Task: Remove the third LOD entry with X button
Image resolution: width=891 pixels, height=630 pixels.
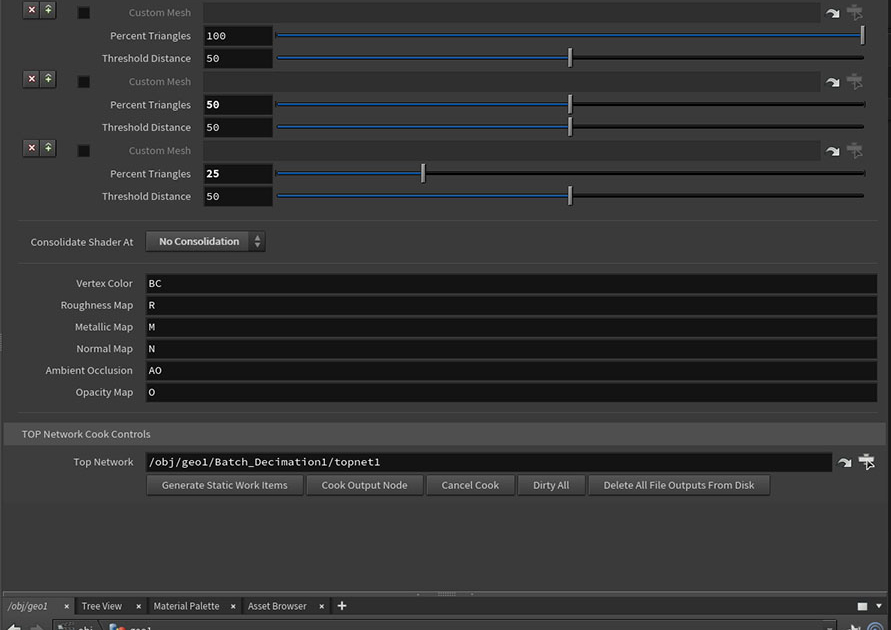Action: tap(31, 148)
